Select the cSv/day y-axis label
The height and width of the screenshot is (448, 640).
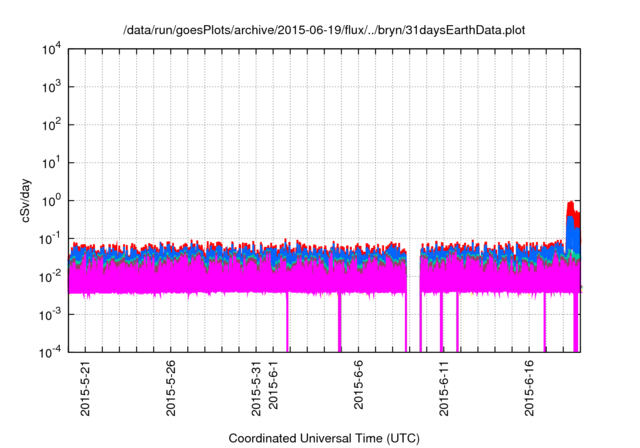[26, 200]
